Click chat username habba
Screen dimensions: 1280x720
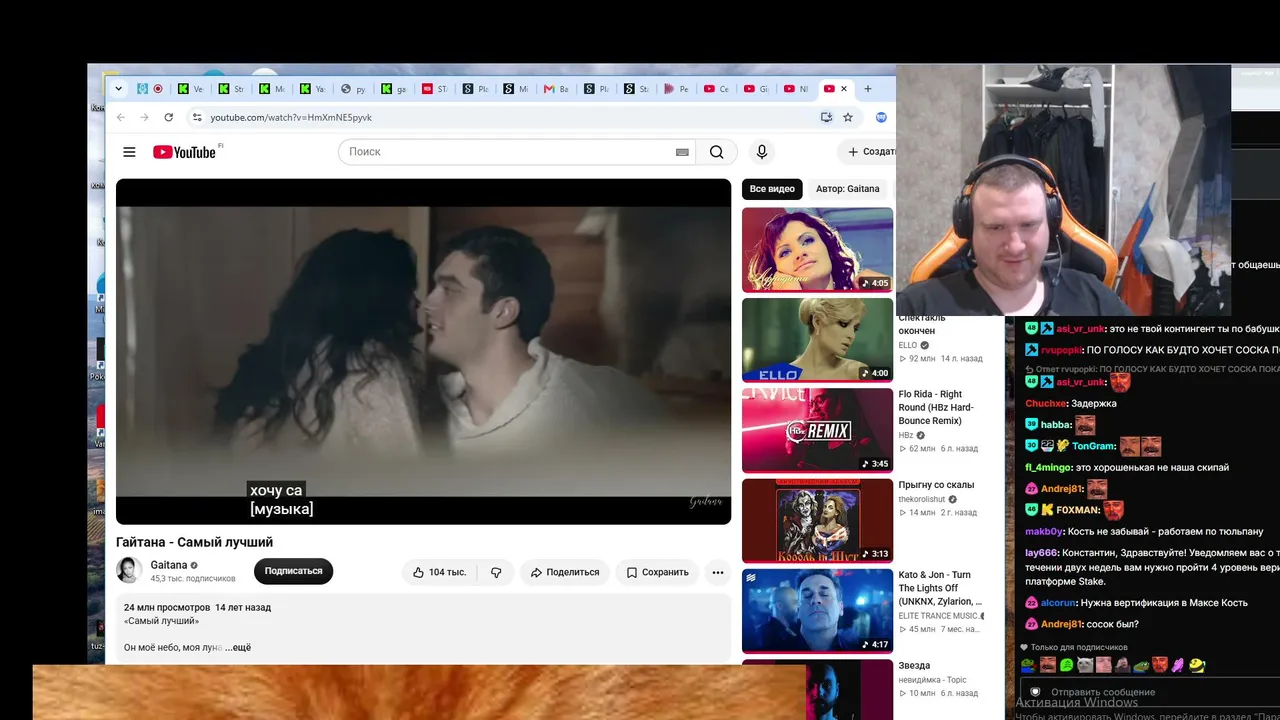click(x=1056, y=425)
